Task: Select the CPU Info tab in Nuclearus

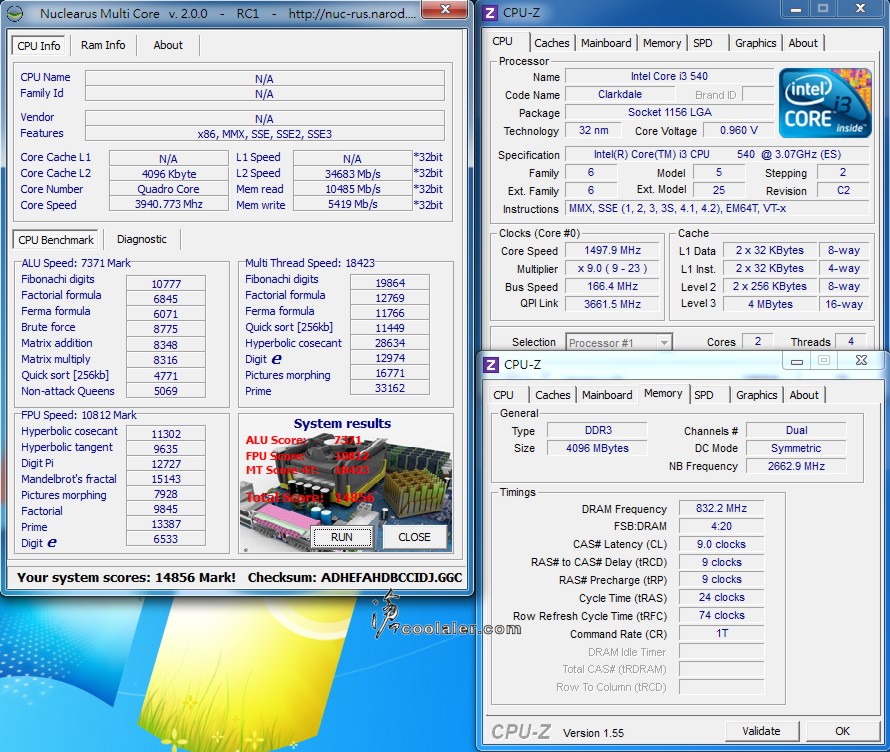Action: (39, 45)
